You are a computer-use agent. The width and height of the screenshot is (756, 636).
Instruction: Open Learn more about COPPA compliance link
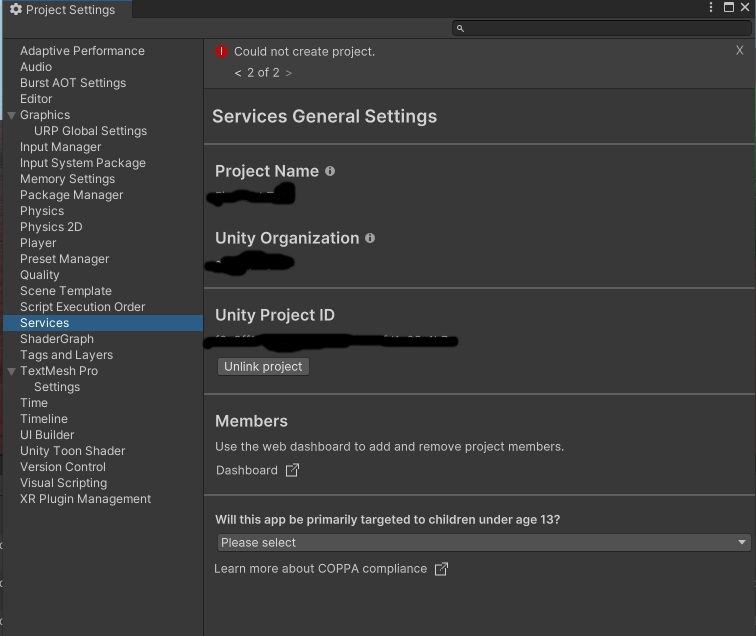320,569
